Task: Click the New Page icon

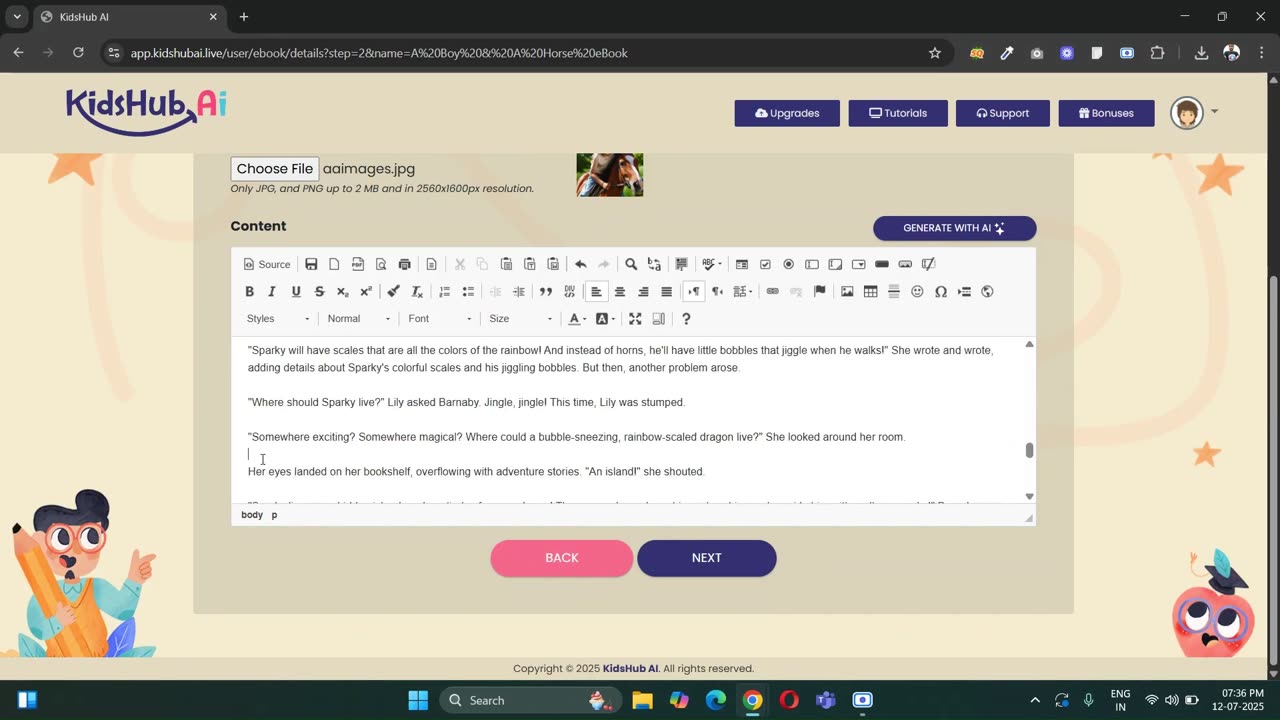Action: (334, 264)
